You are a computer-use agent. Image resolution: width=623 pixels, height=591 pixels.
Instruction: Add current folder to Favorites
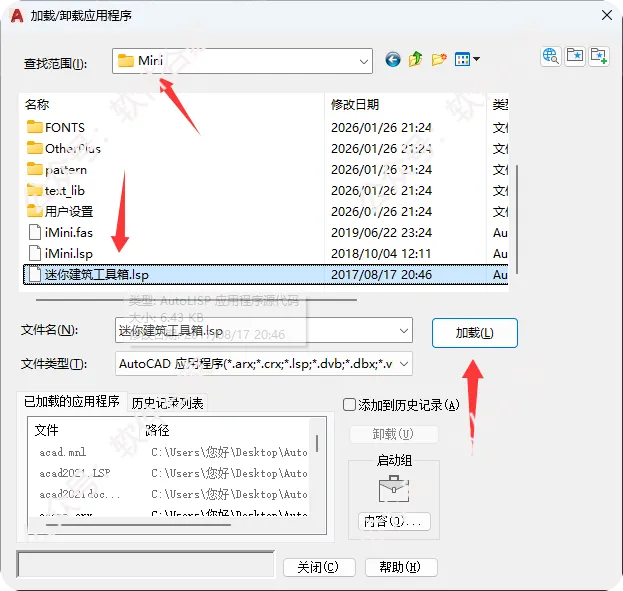[599, 56]
